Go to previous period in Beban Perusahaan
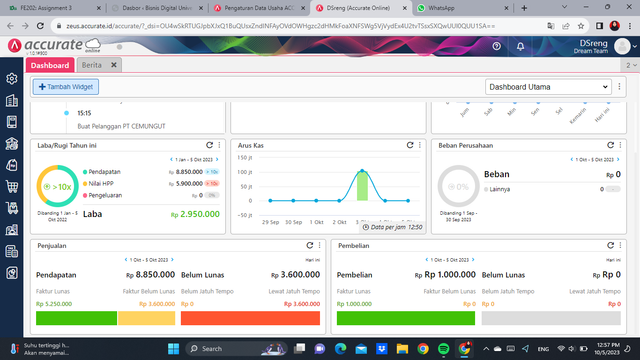The image size is (640, 360). (x=572, y=160)
